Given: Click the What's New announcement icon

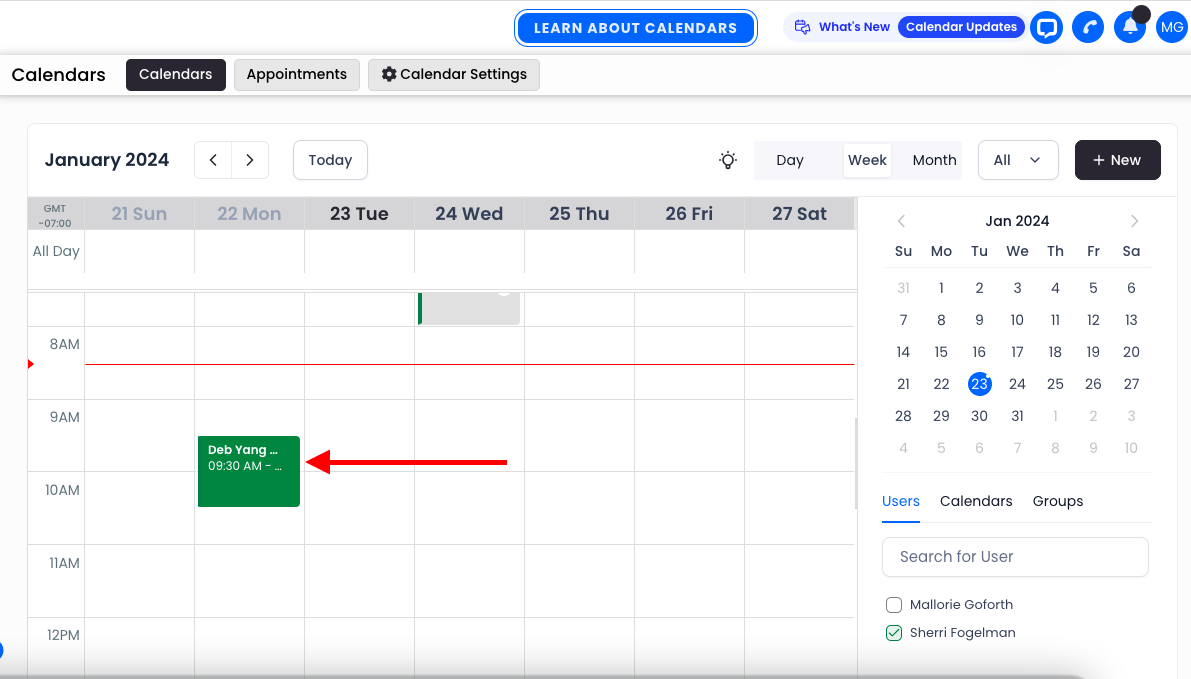Looking at the screenshot, I should coord(802,27).
